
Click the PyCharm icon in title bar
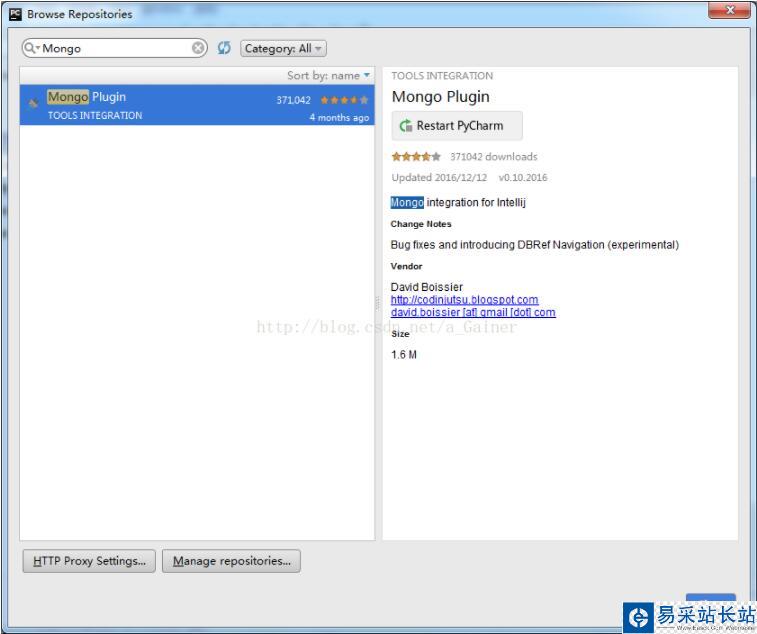click(x=15, y=14)
